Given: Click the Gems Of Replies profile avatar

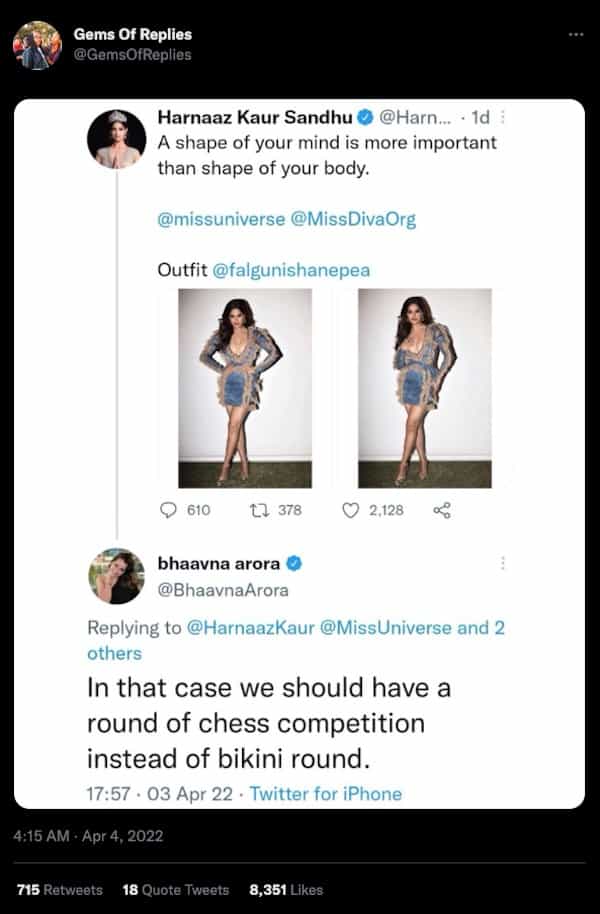Looking at the screenshot, I should pos(37,45).
